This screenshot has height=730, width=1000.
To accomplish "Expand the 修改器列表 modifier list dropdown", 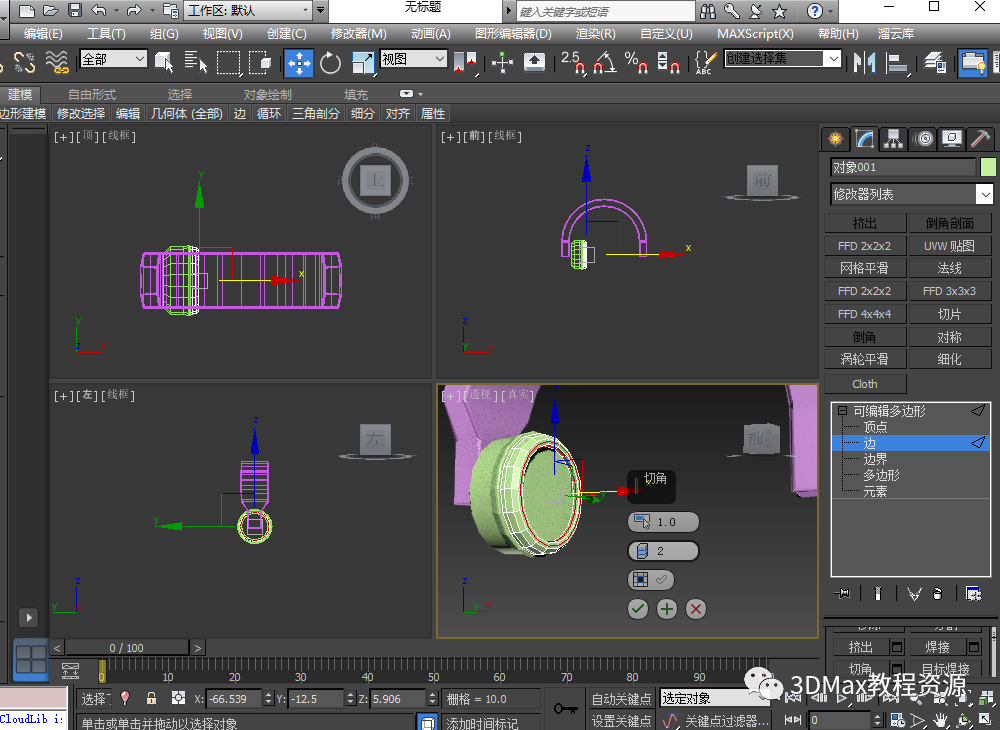I will (x=985, y=194).
